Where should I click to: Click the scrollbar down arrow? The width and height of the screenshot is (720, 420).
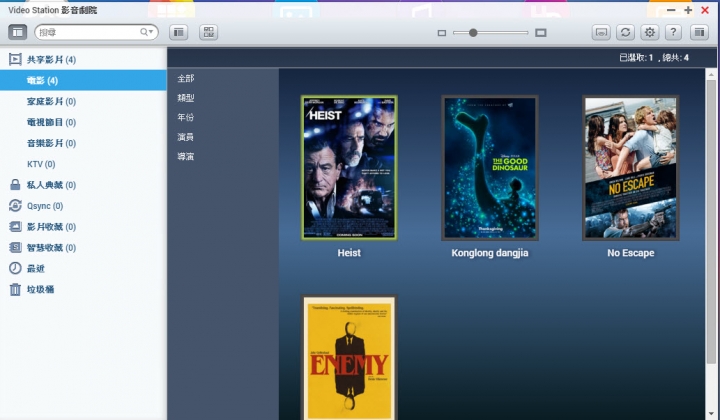[711, 414]
